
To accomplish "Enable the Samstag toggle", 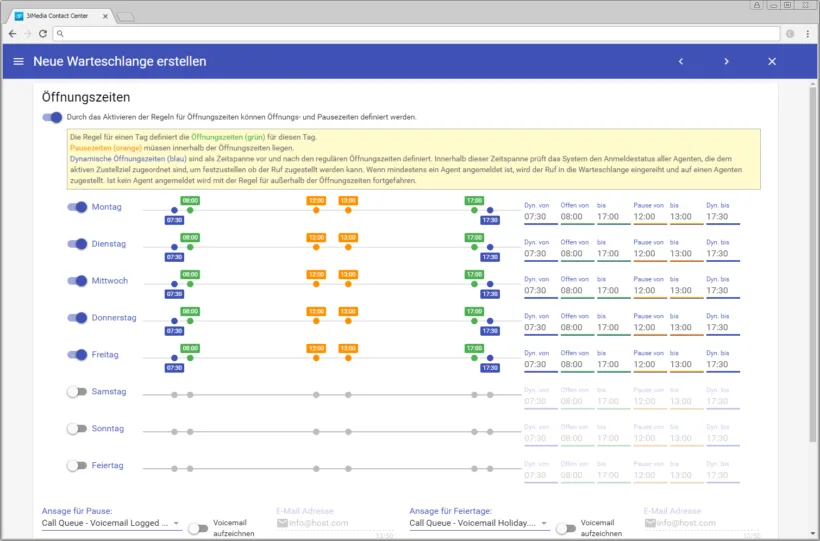I will pyautogui.click(x=77, y=392).
